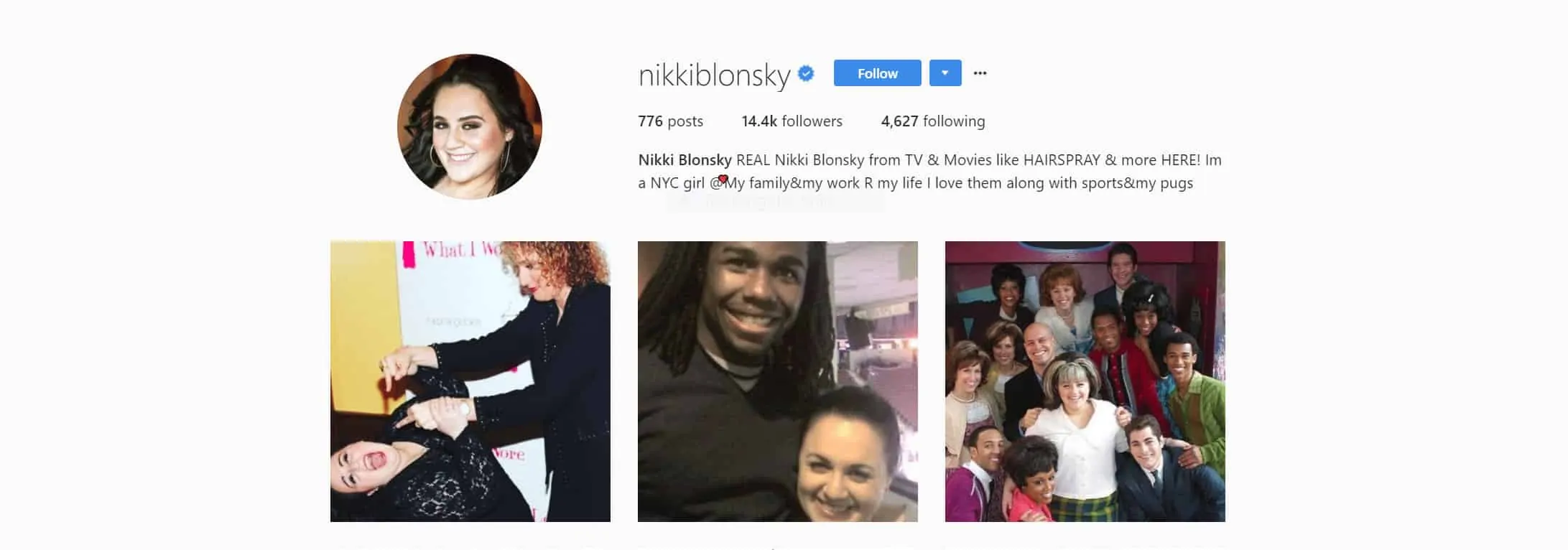Click the red heart emoji in bio
Viewport: 1568px width, 550px height.
click(x=723, y=179)
